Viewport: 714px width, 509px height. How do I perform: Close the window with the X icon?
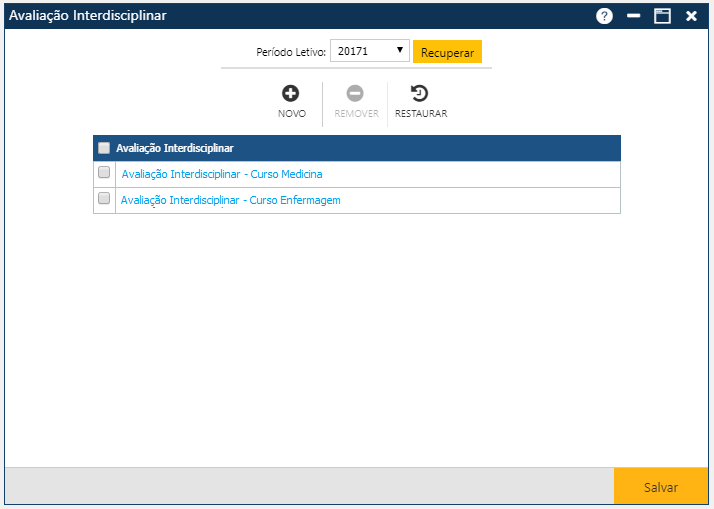(x=691, y=16)
